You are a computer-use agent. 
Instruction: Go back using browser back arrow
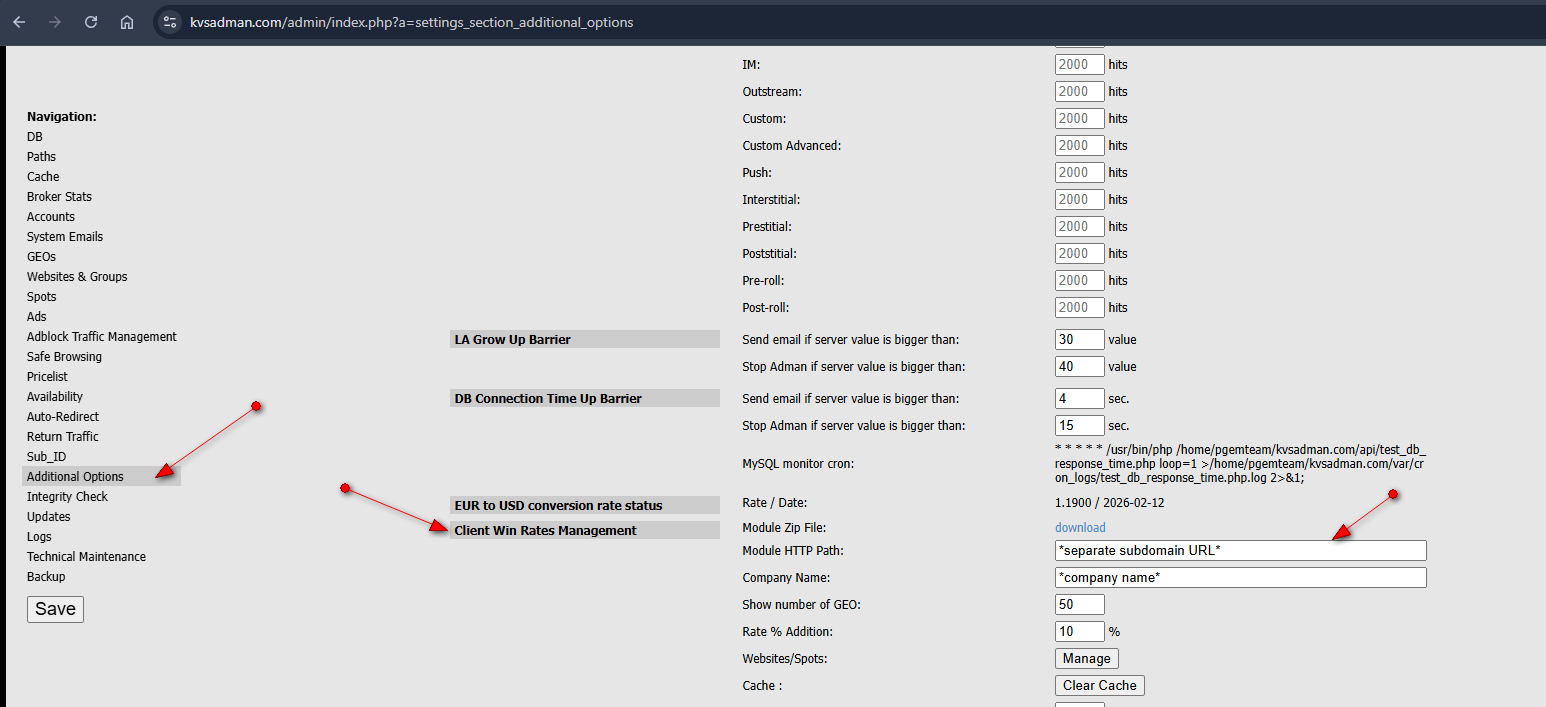click(19, 21)
